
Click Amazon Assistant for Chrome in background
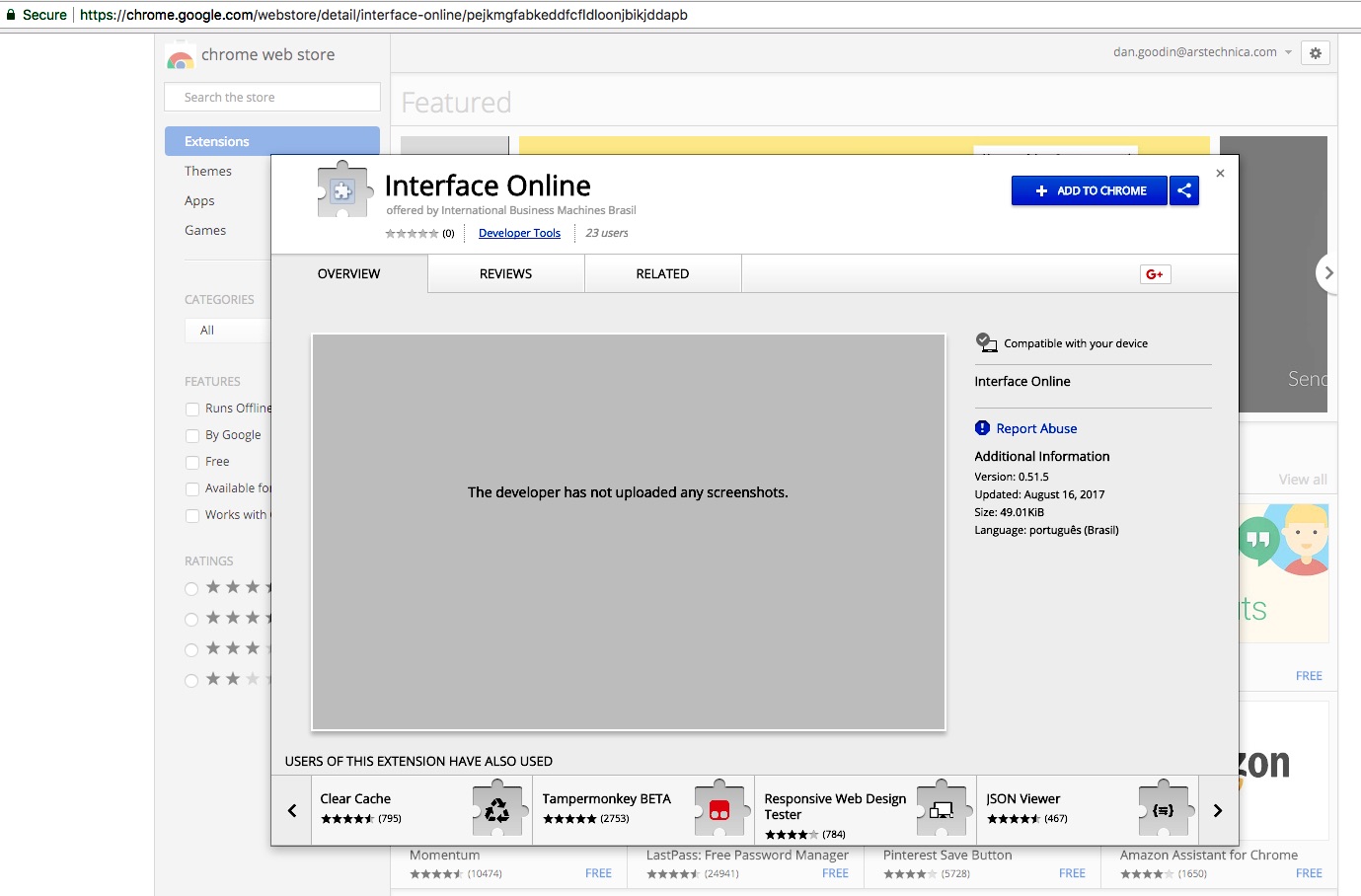pyautogui.click(x=1209, y=855)
